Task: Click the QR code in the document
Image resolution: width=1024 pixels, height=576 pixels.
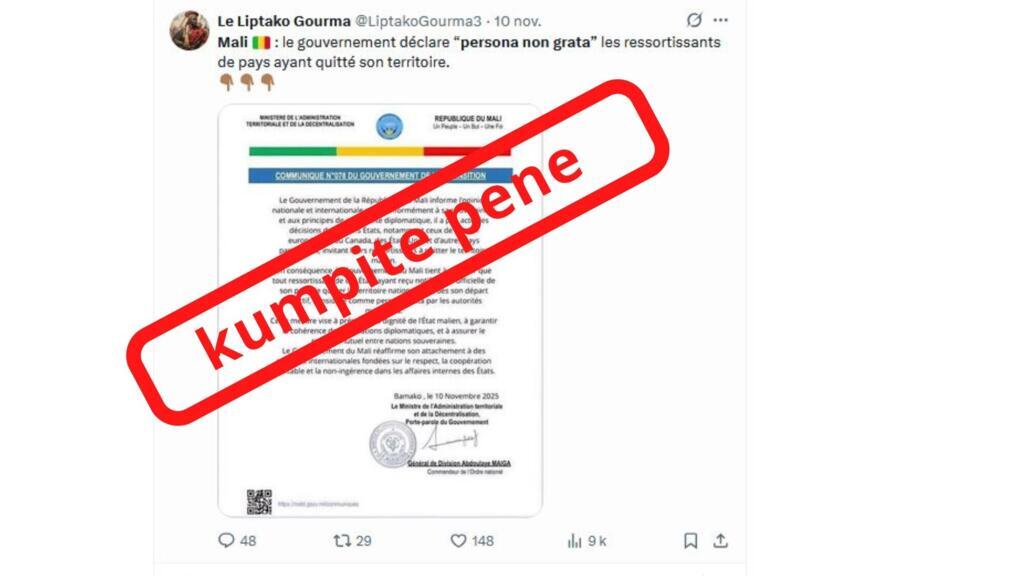Action: coord(259,502)
